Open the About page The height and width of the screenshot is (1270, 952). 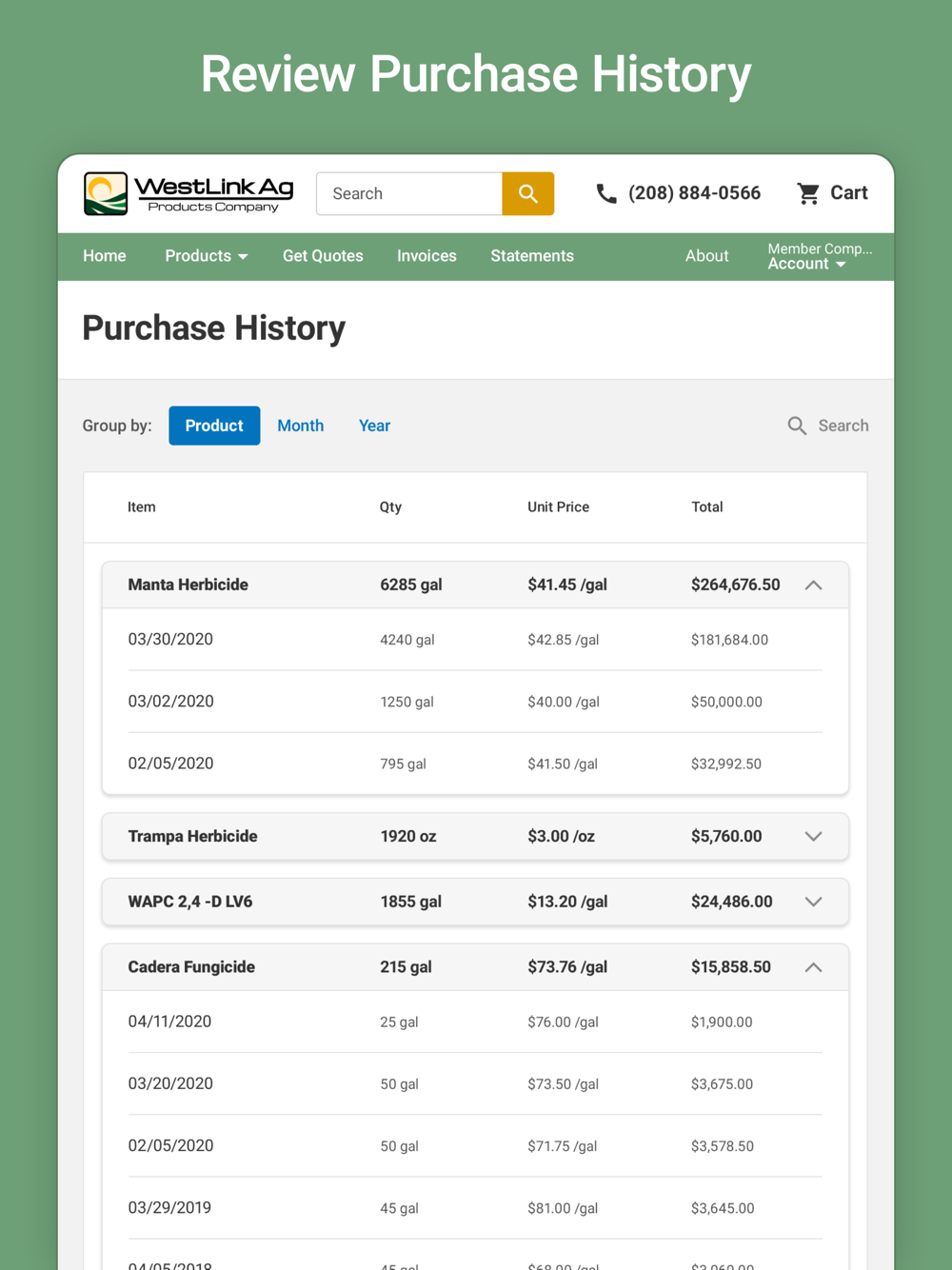[707, 256]
